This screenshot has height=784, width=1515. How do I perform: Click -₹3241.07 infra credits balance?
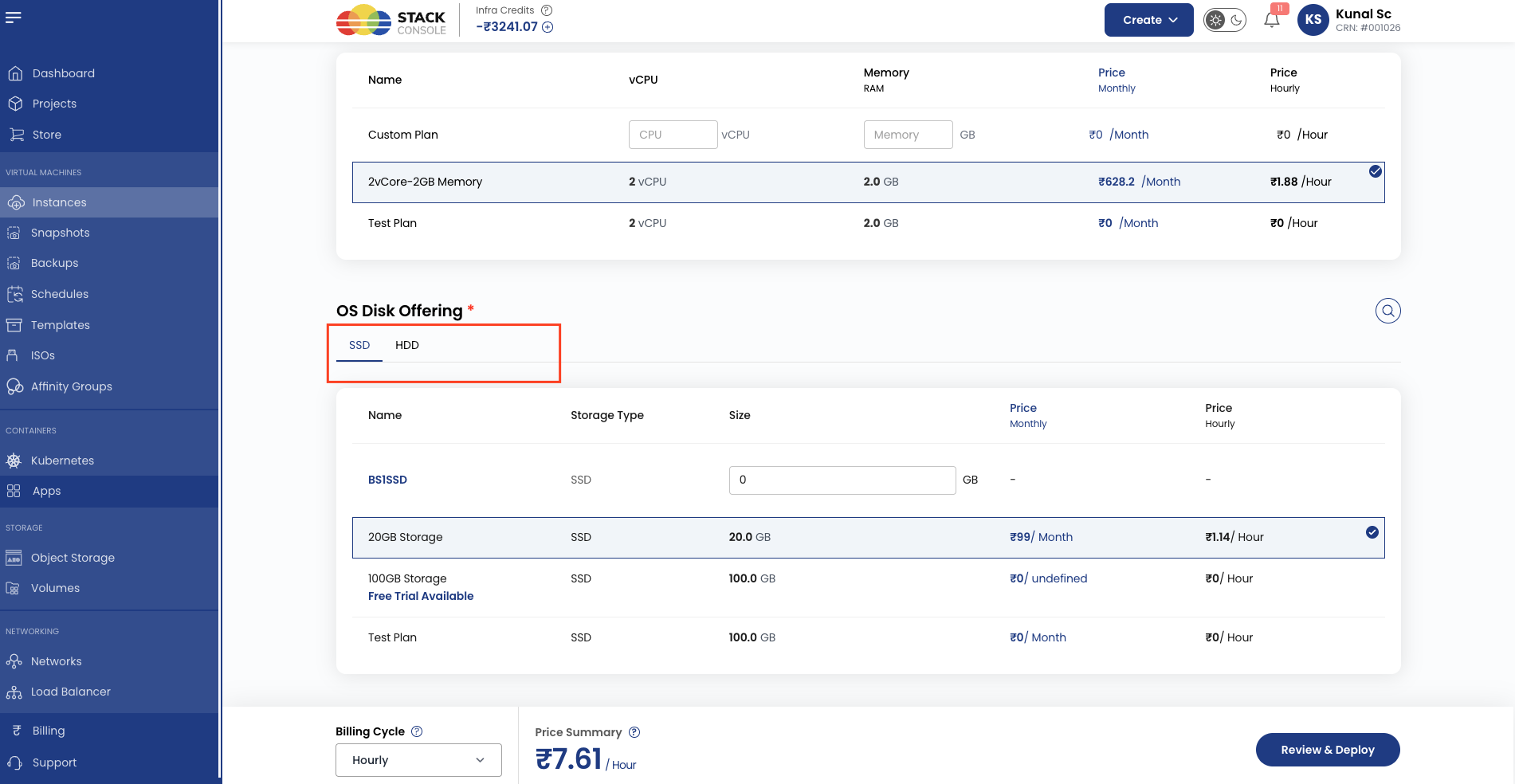point(507,27)
